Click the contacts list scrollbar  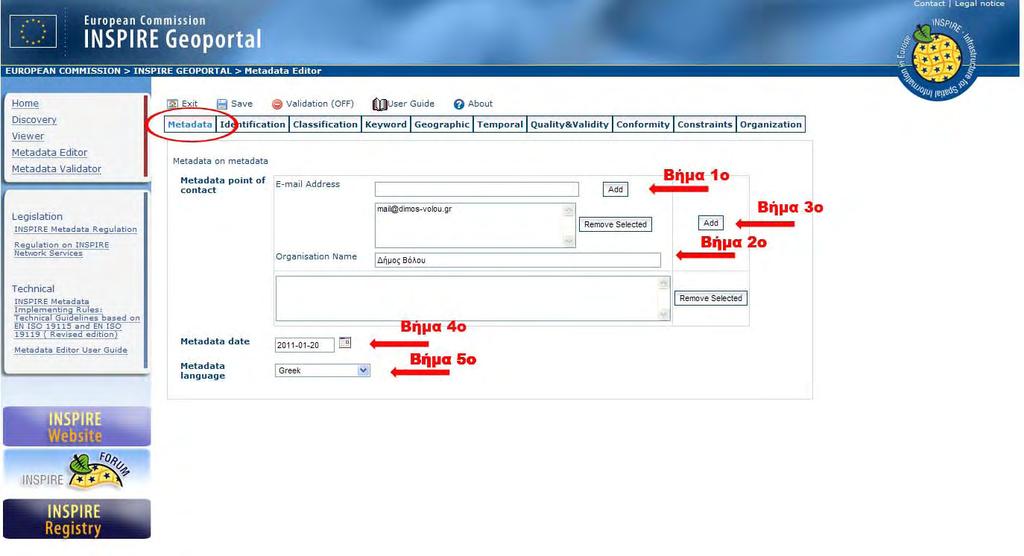click(x=664, y=298)
